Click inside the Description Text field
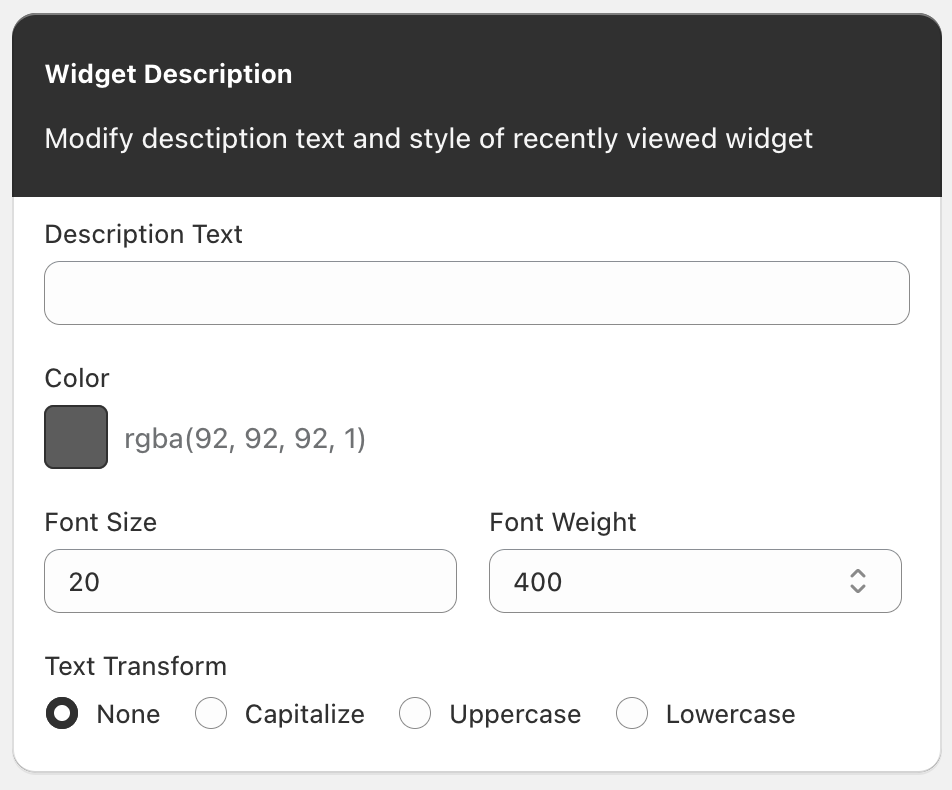The image size is (952, 790). click(476, 292)
